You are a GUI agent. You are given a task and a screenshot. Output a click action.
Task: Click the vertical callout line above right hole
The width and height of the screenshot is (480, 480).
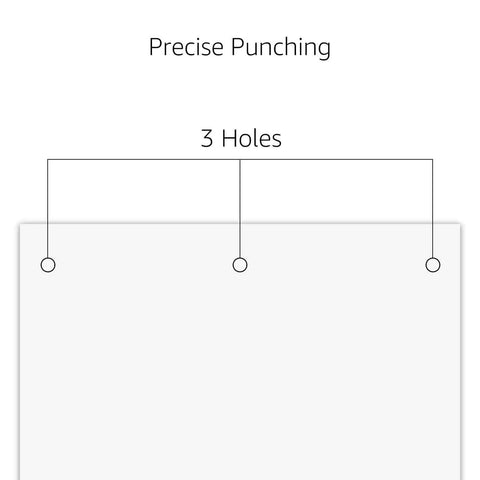click(x=433, y=208)
